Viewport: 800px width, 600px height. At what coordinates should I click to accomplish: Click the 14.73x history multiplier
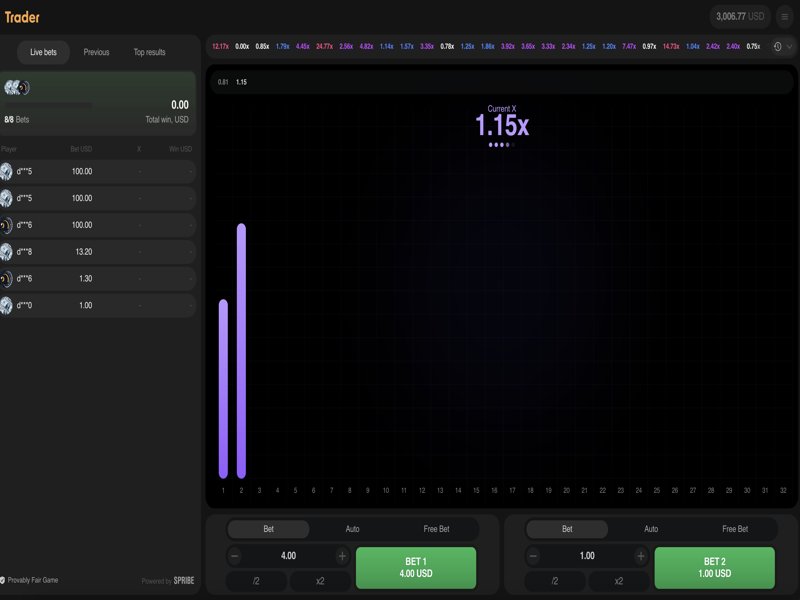(671, 46)
